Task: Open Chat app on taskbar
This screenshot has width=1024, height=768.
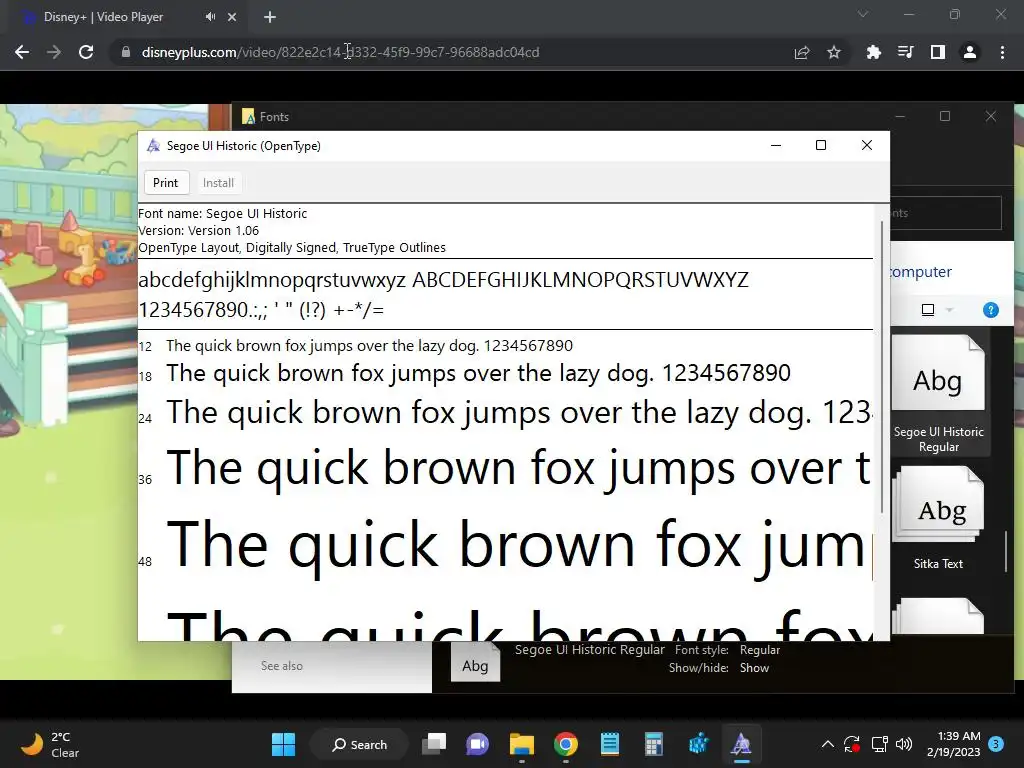Action: pos(477,744)
